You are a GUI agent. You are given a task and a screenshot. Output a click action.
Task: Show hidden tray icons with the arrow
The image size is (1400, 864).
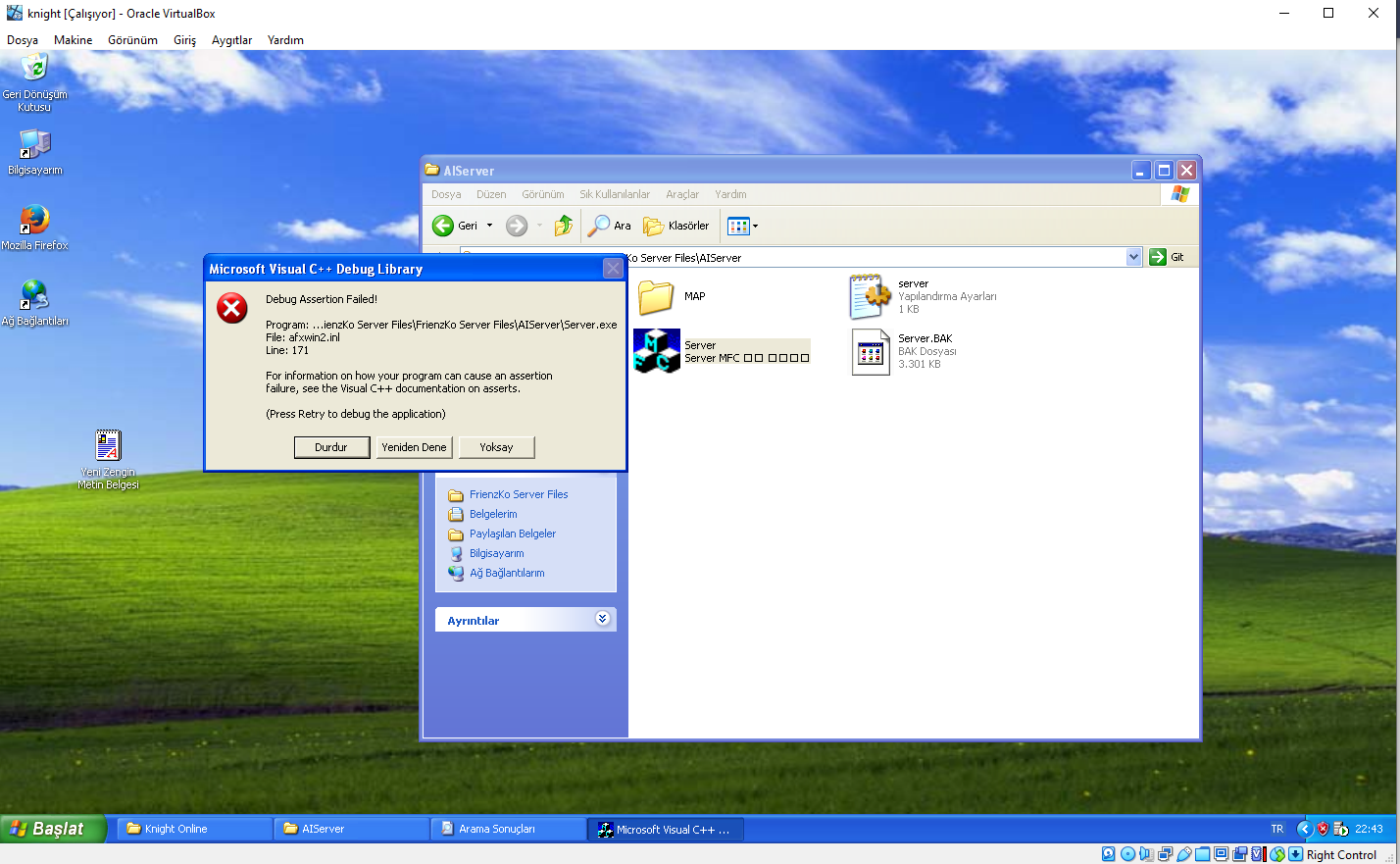[x=1304, y=829]
